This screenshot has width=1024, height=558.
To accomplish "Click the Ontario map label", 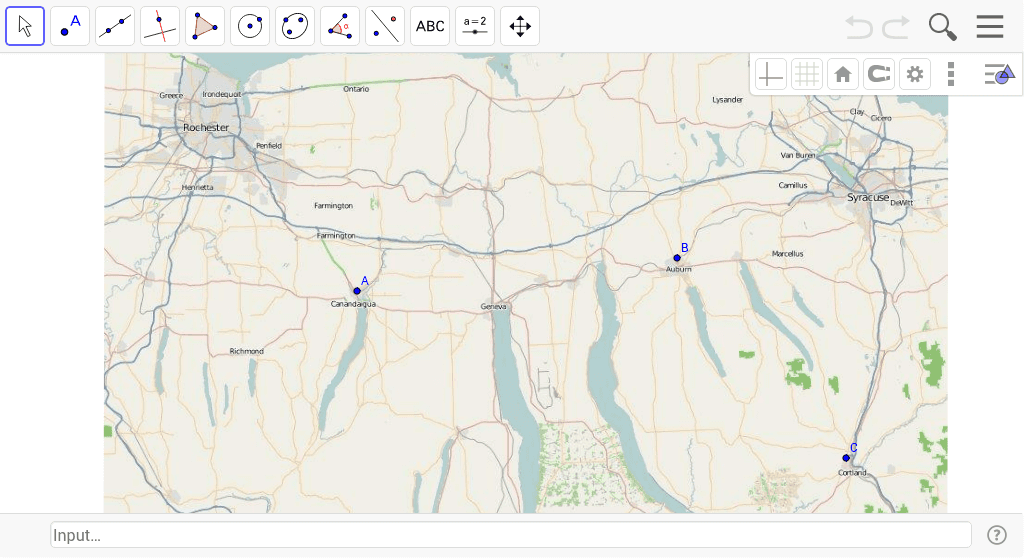I will tap(356, 89).
